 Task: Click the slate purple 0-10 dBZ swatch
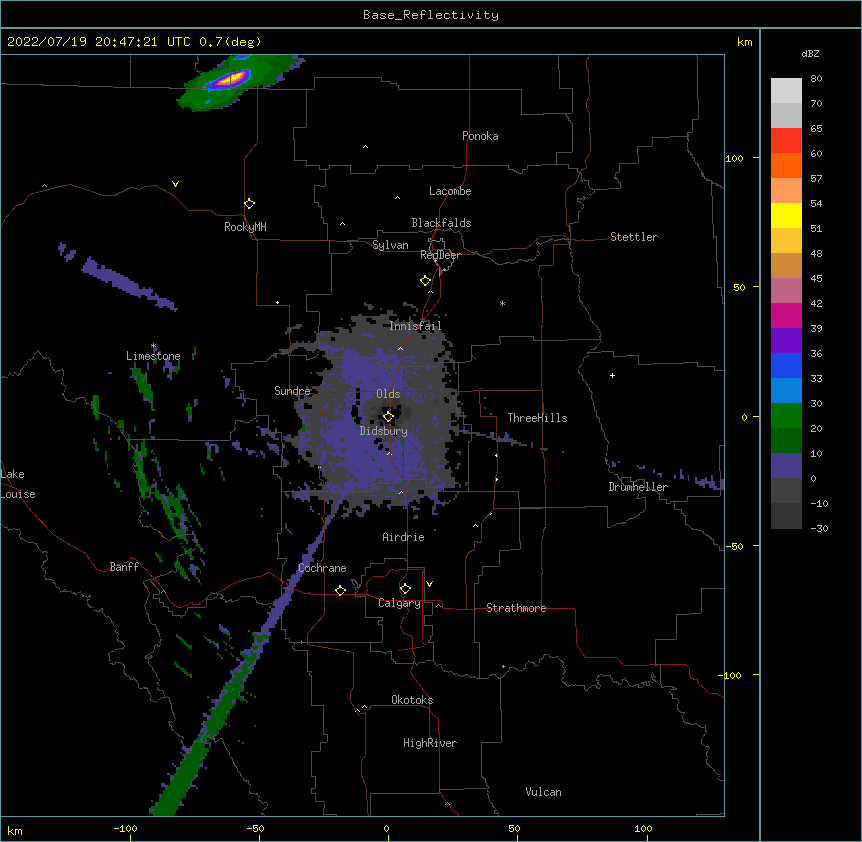click(x=786, y=466)
